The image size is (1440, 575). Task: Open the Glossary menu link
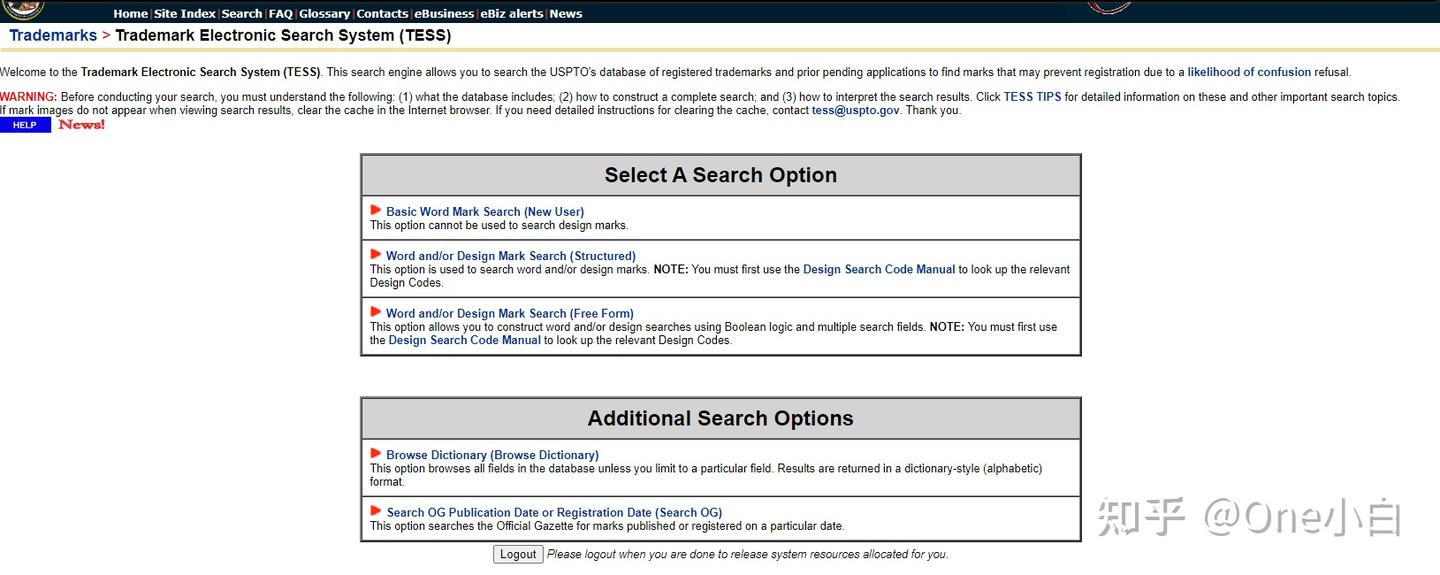click(x=324, y=14)
